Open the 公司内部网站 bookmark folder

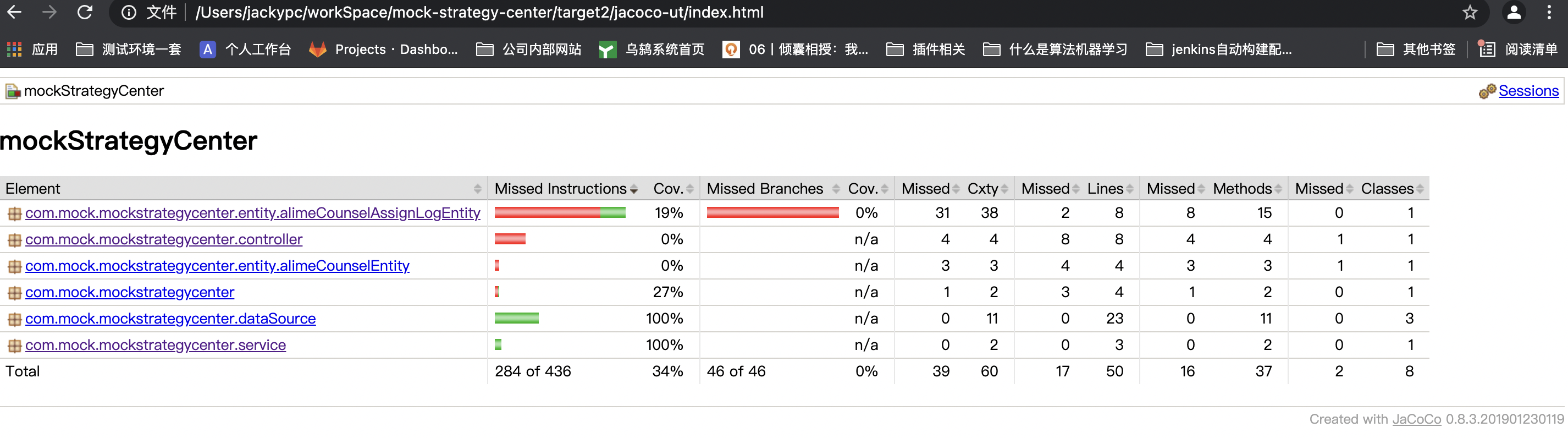coord(529,50)
